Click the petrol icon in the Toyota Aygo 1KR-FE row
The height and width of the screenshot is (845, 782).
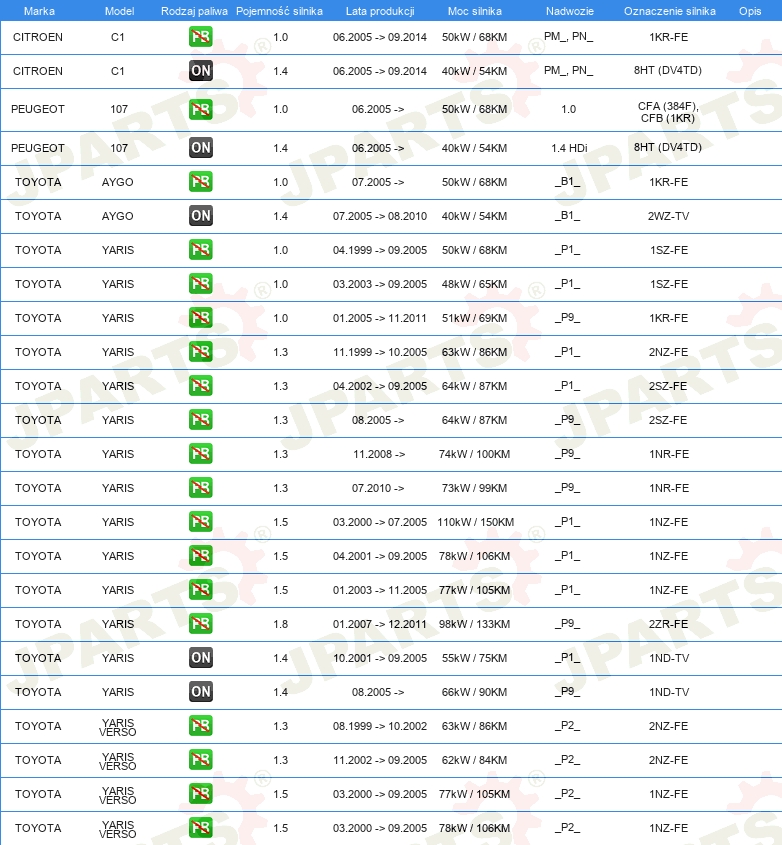(x=200, y=182)
